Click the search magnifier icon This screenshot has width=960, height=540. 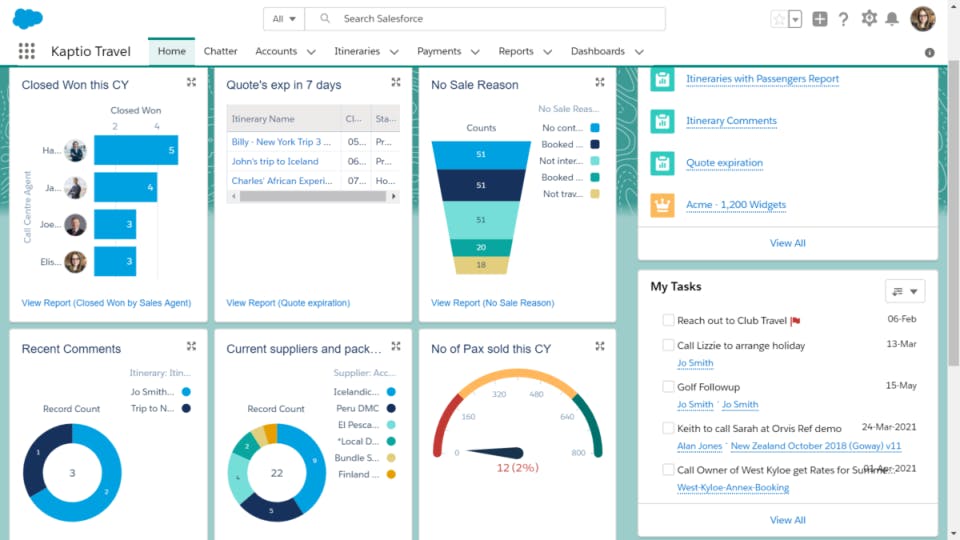click(x=325, y=18)
